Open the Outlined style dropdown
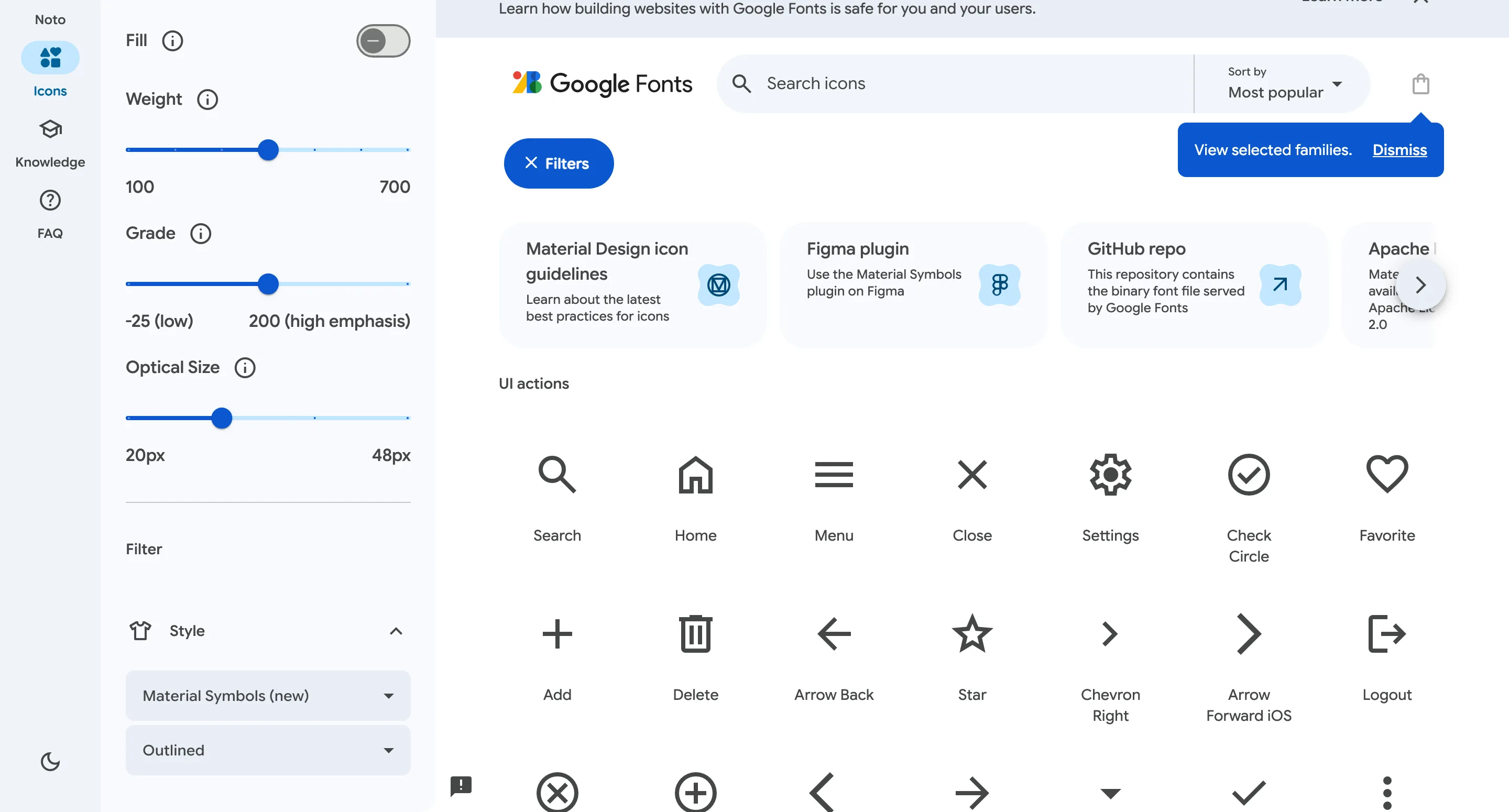 268,750
